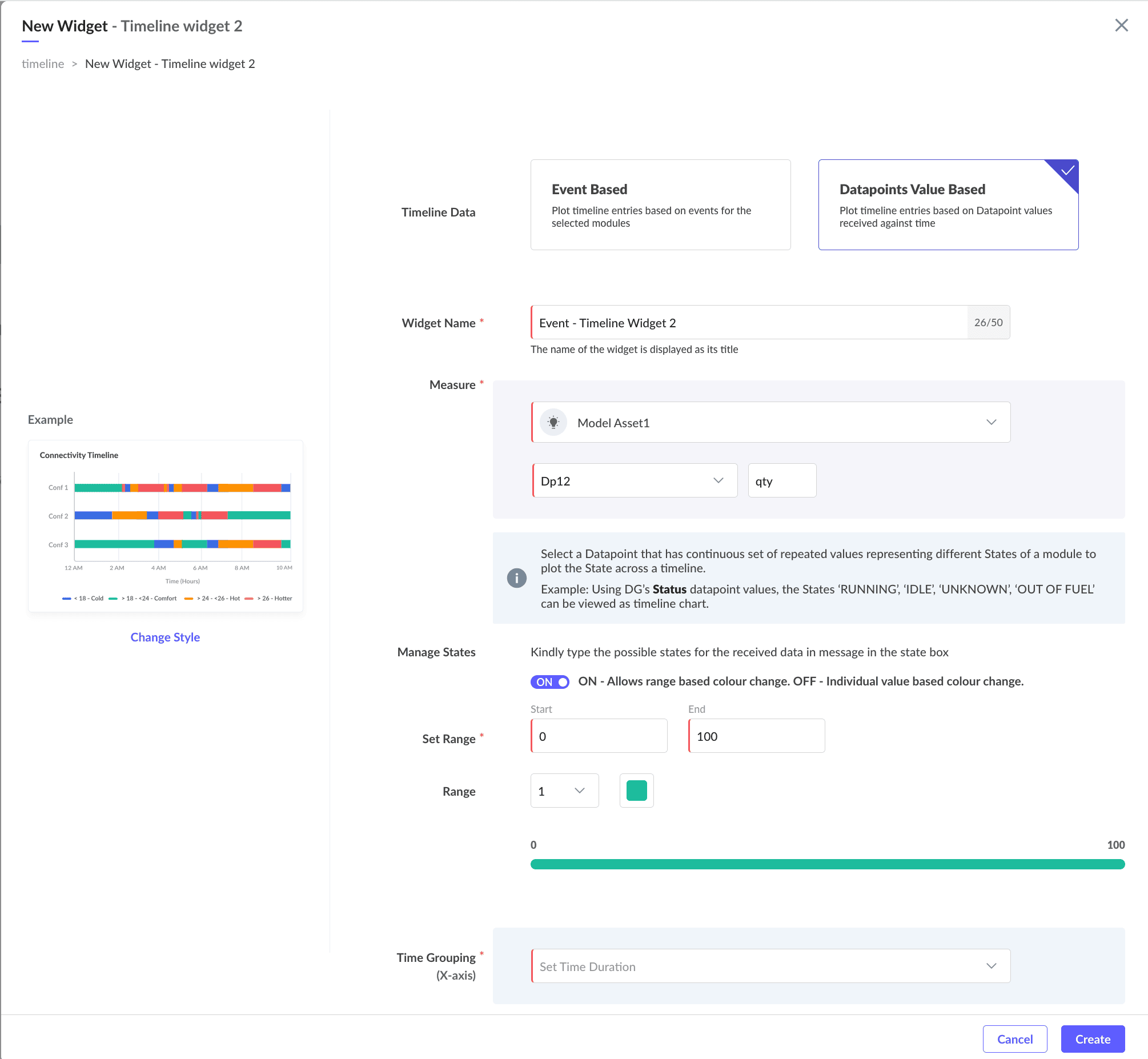Click the info icon in the hint box
Screen dimensions: 1148x1059
point(516,578)
